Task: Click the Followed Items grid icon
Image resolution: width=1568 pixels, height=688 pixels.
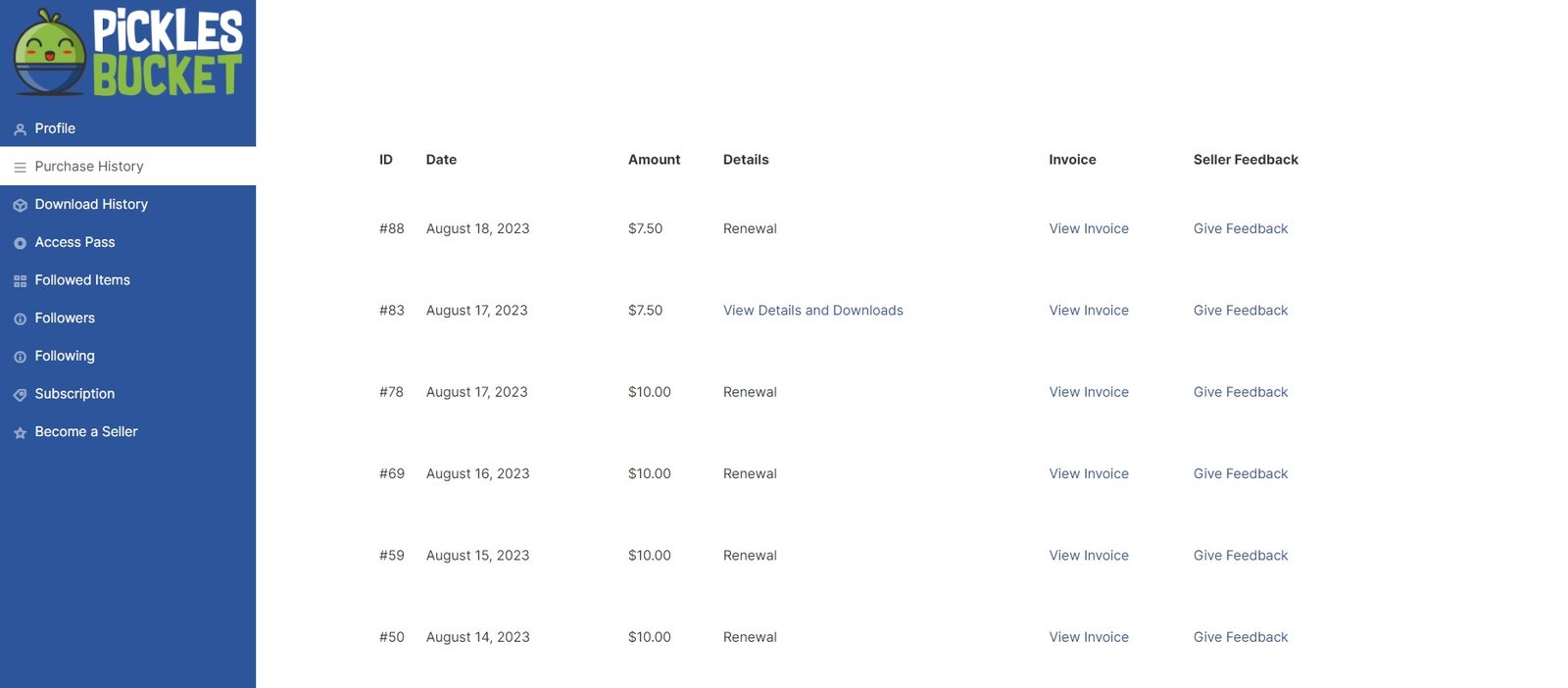Action: tap(20, 281)
